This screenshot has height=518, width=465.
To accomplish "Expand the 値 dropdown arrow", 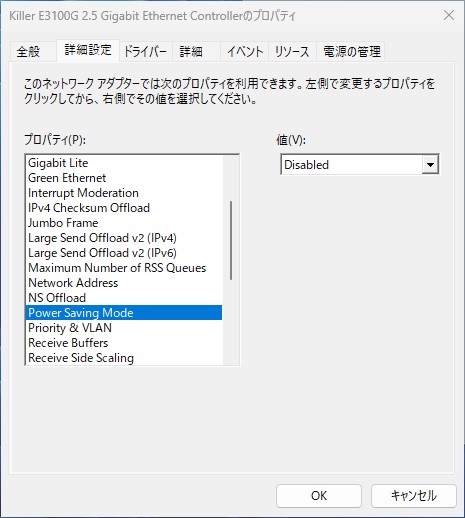I will pyautogui.click(x=430, y=165).
